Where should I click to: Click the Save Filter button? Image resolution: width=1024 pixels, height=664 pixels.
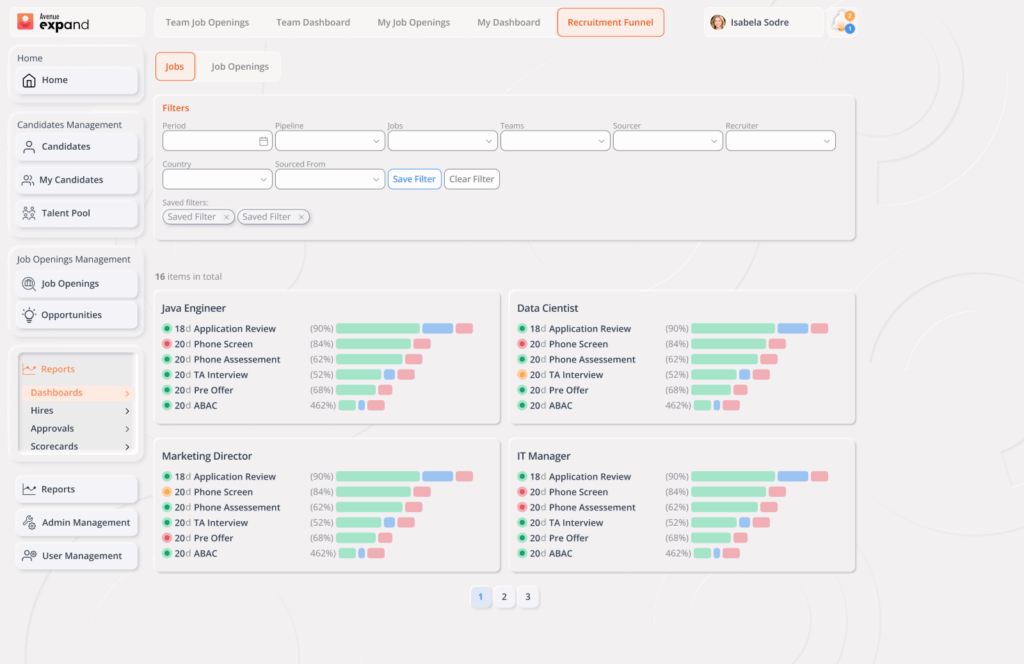(x=414, y=180)
